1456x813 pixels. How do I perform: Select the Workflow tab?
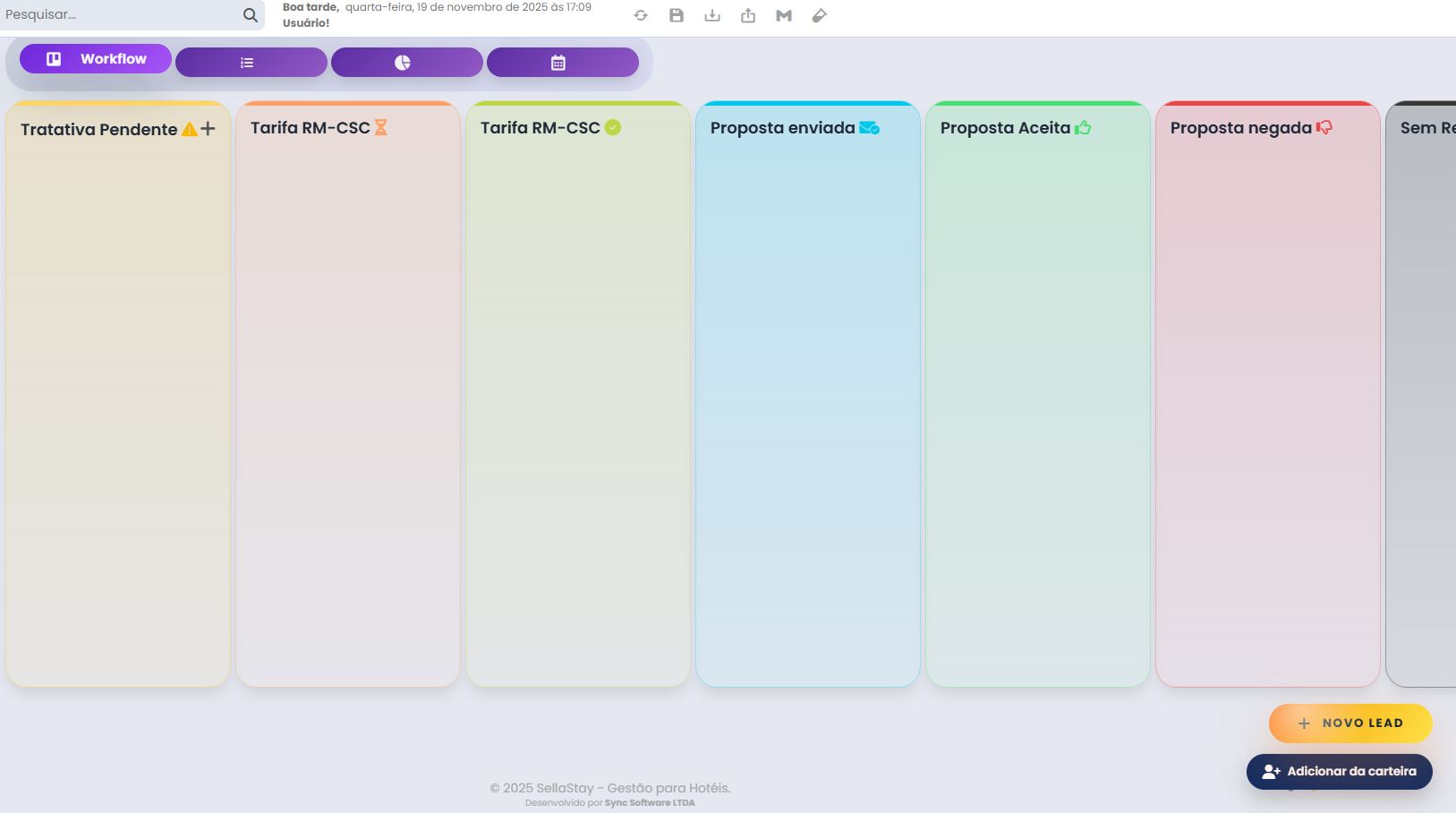[96, 59]
